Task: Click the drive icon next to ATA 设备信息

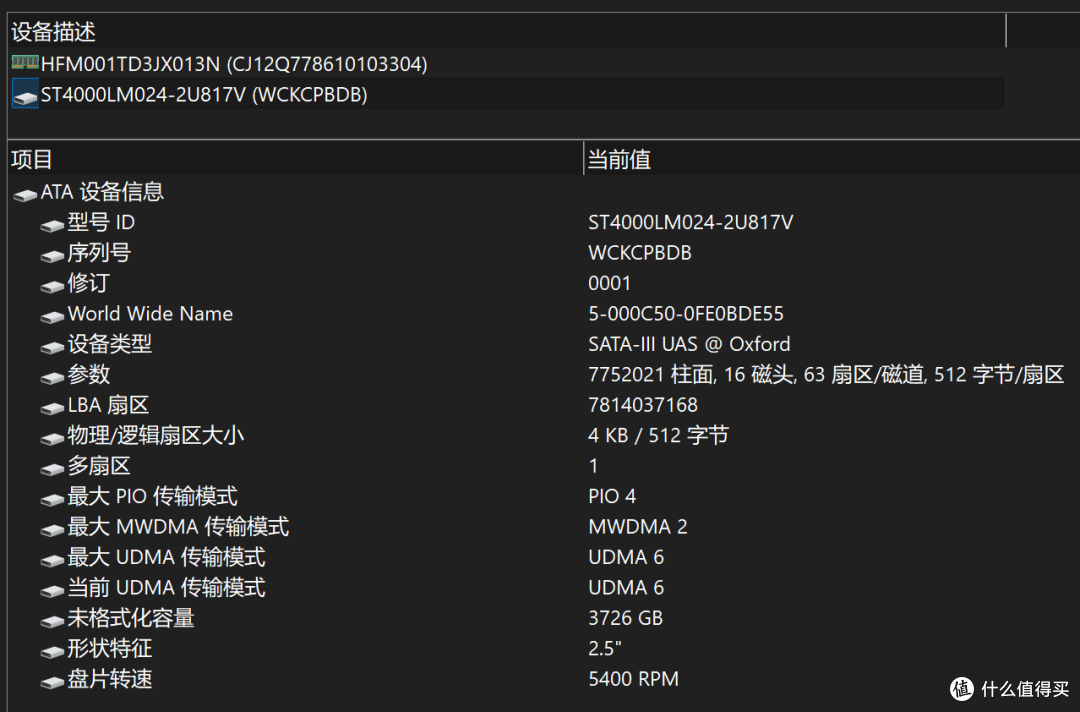Action: coord(25,195)
